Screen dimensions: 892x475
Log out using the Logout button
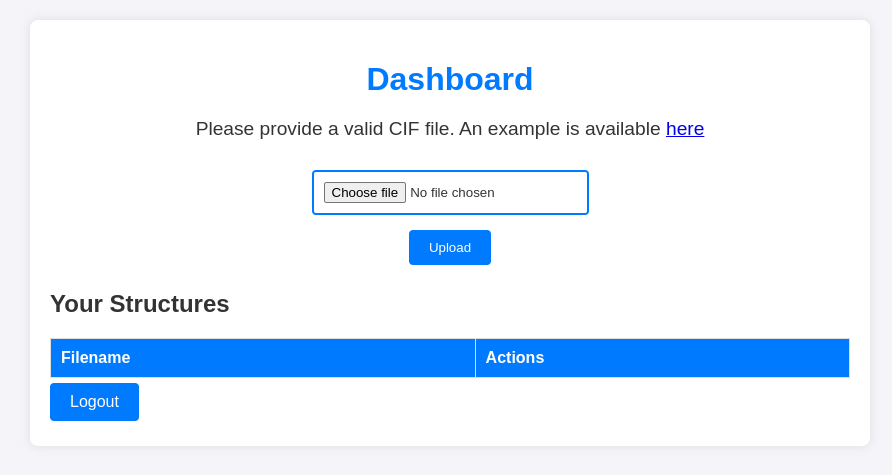click(94, 402)
